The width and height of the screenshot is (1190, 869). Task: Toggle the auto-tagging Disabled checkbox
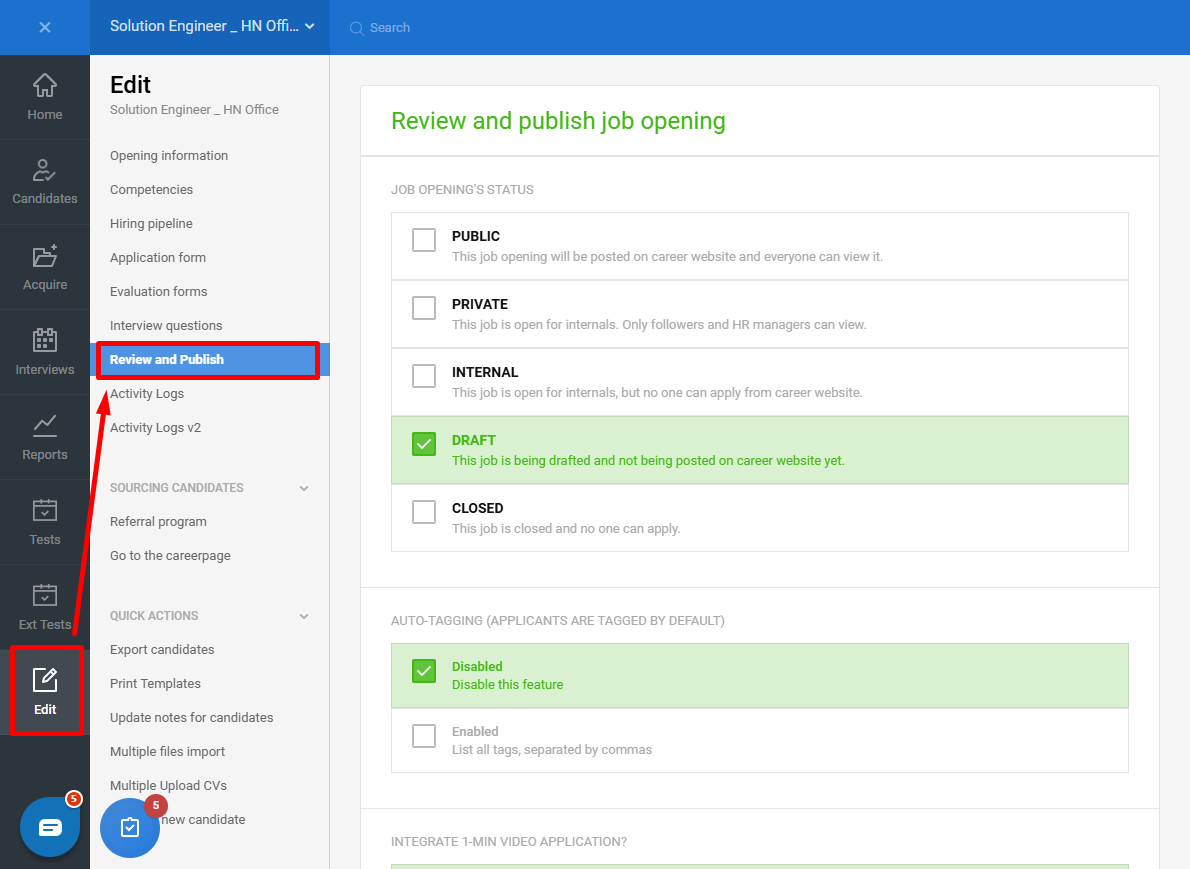point(423,671)
